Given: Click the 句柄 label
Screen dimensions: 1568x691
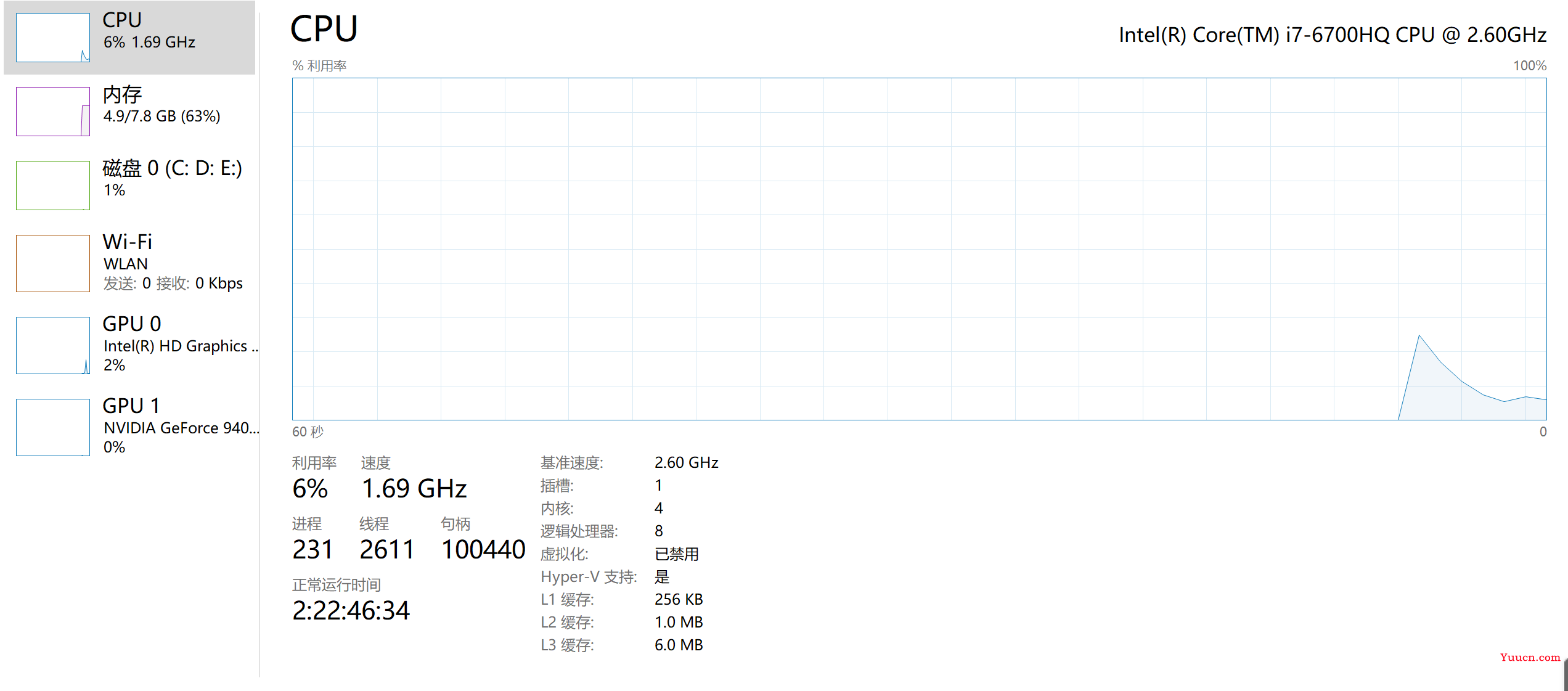Looking at the screenshot, I should [456, 524].
